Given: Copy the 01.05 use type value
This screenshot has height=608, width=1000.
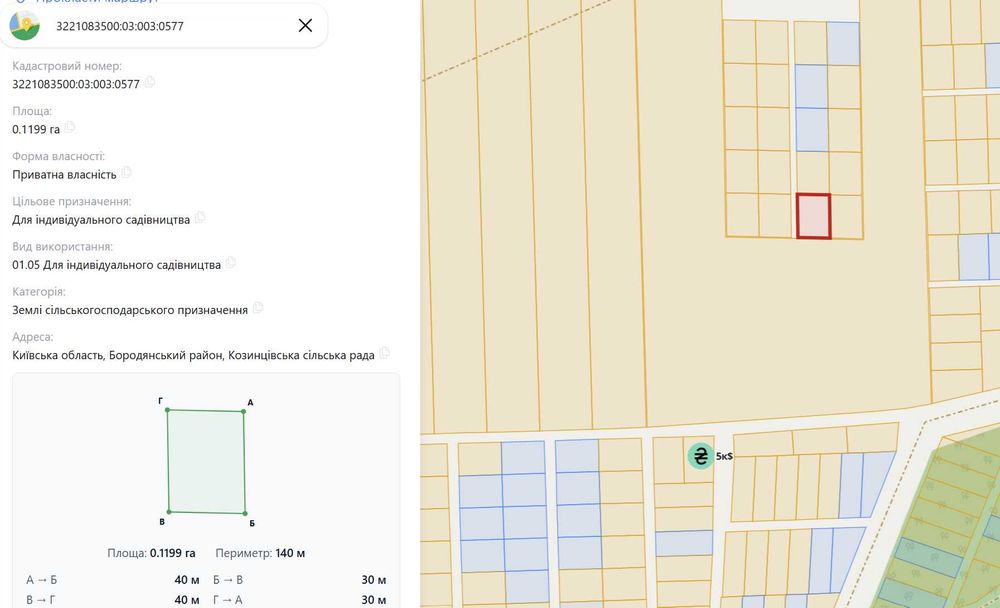Looking at the screenshot, I should pos(231,263).
